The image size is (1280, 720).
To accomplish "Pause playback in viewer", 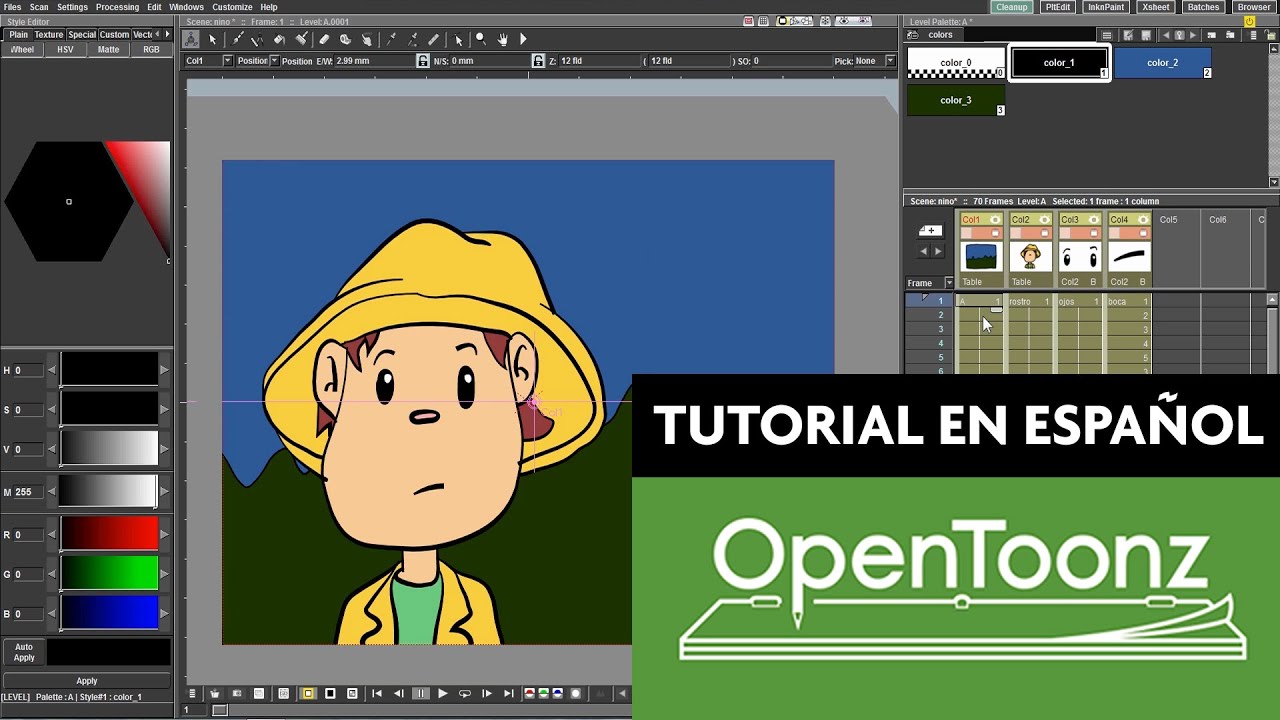I will coord(421,693).
